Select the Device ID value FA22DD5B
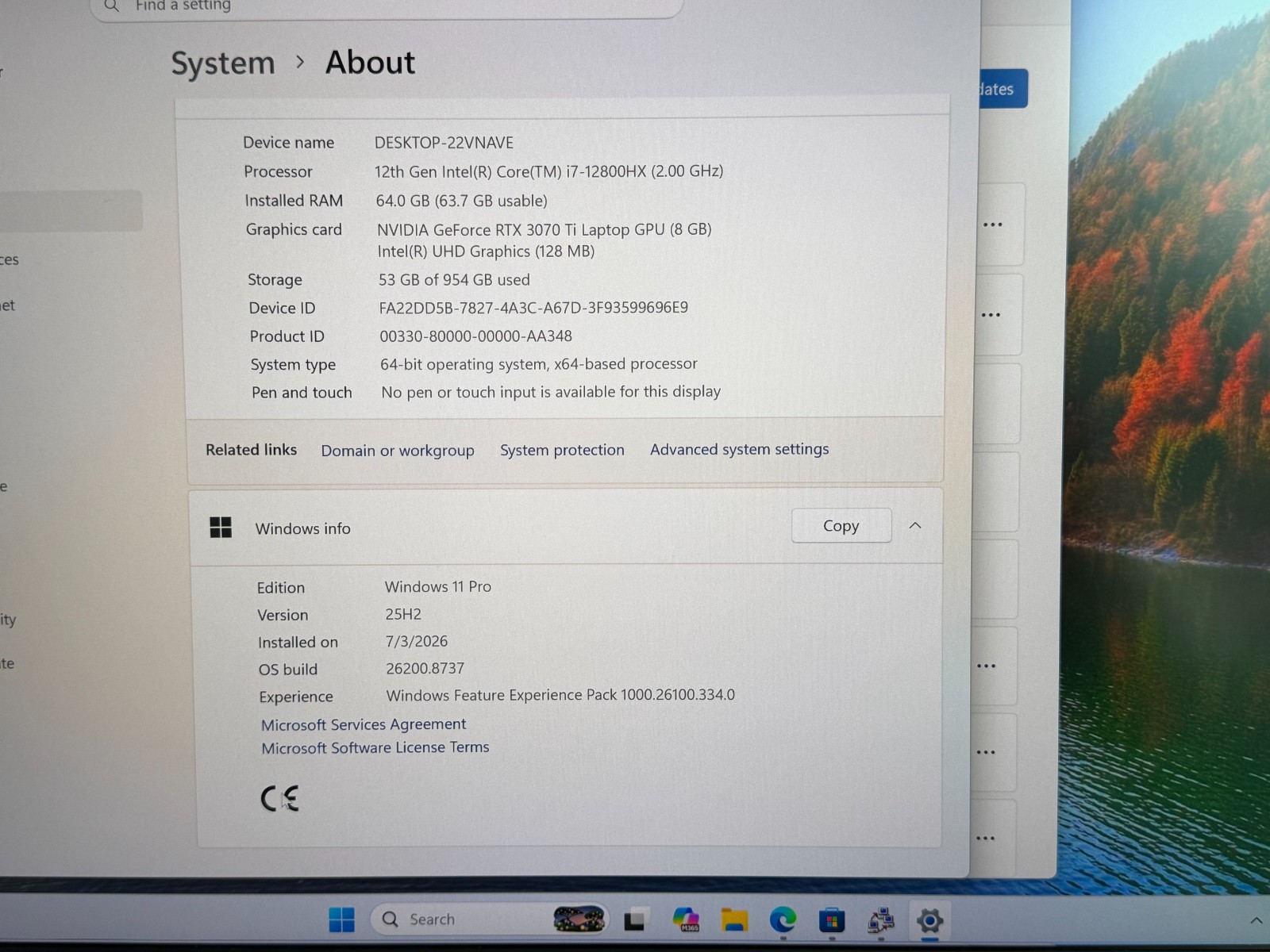1270x952 pixels. click(x=533, y=308)
